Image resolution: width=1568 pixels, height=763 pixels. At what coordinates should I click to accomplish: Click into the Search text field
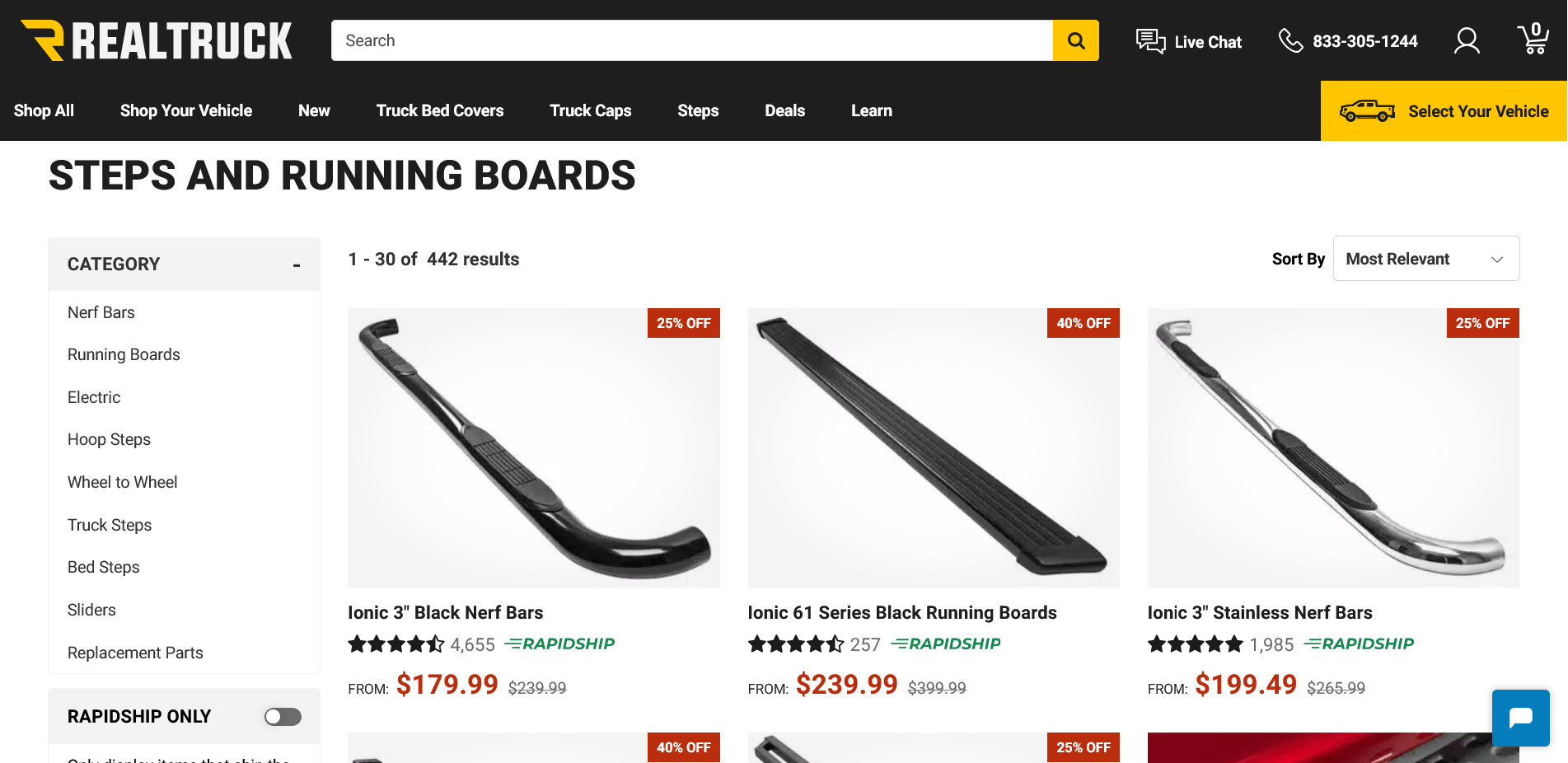click(x=692, y=40)
